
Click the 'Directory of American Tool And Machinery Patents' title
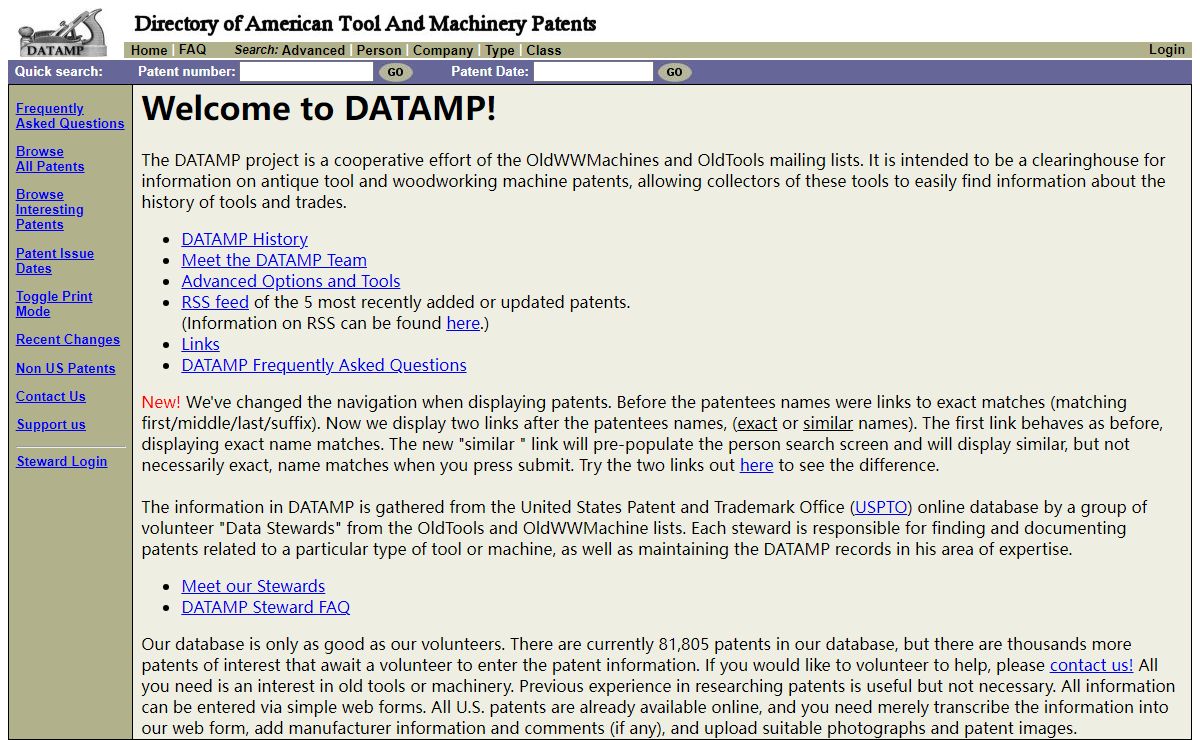tap(365, 23)
